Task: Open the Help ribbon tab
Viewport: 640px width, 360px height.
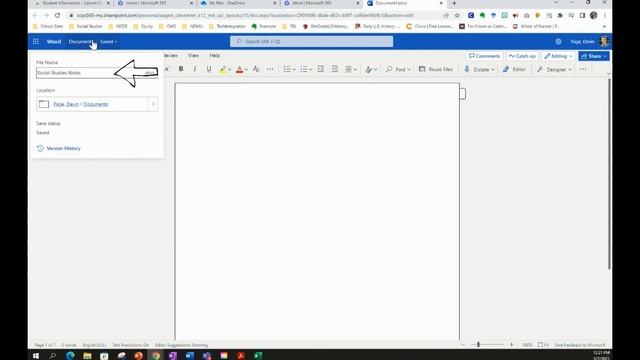Action: [x=215, y=56]
